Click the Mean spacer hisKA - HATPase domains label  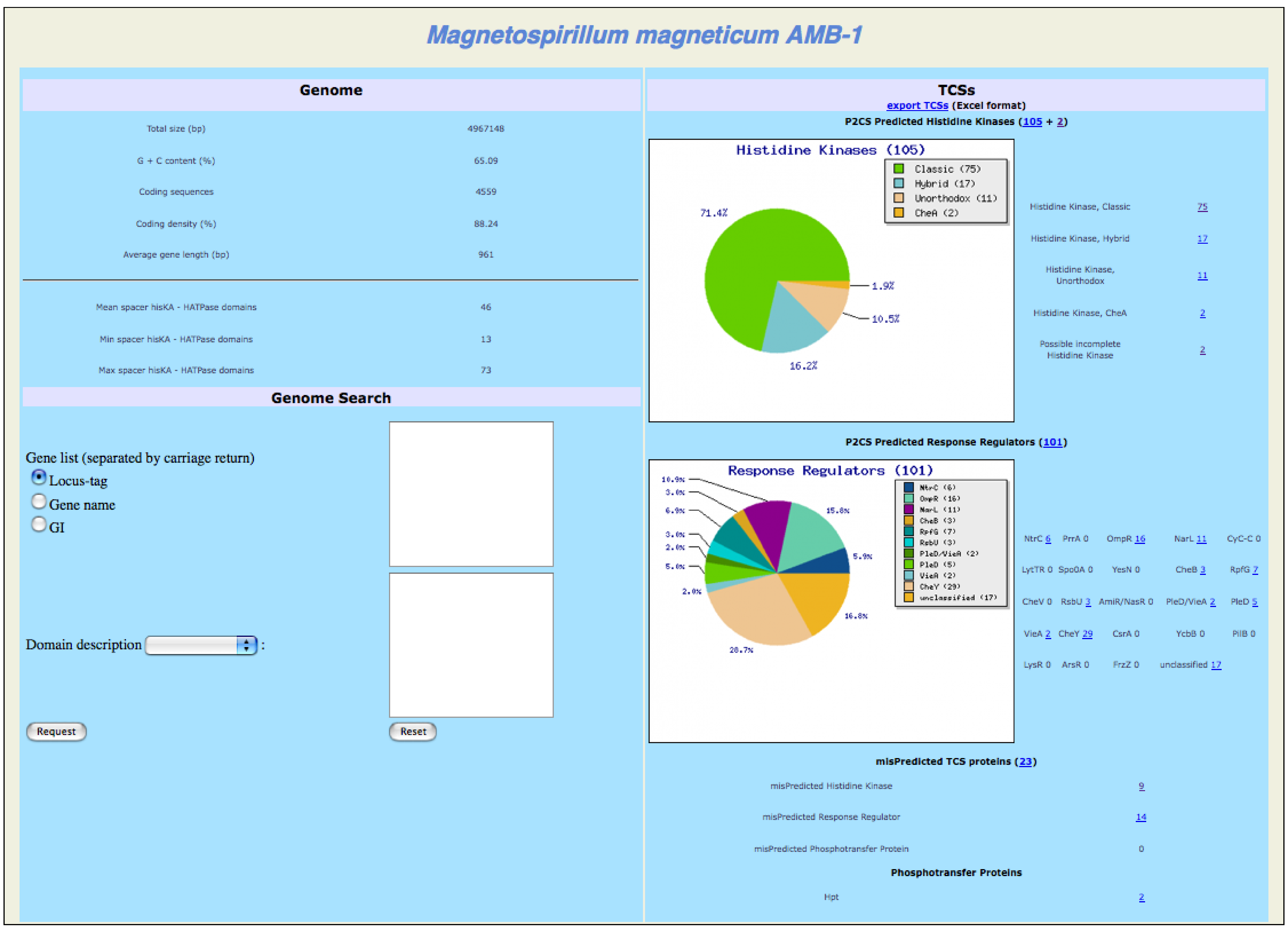coord(176,307)
